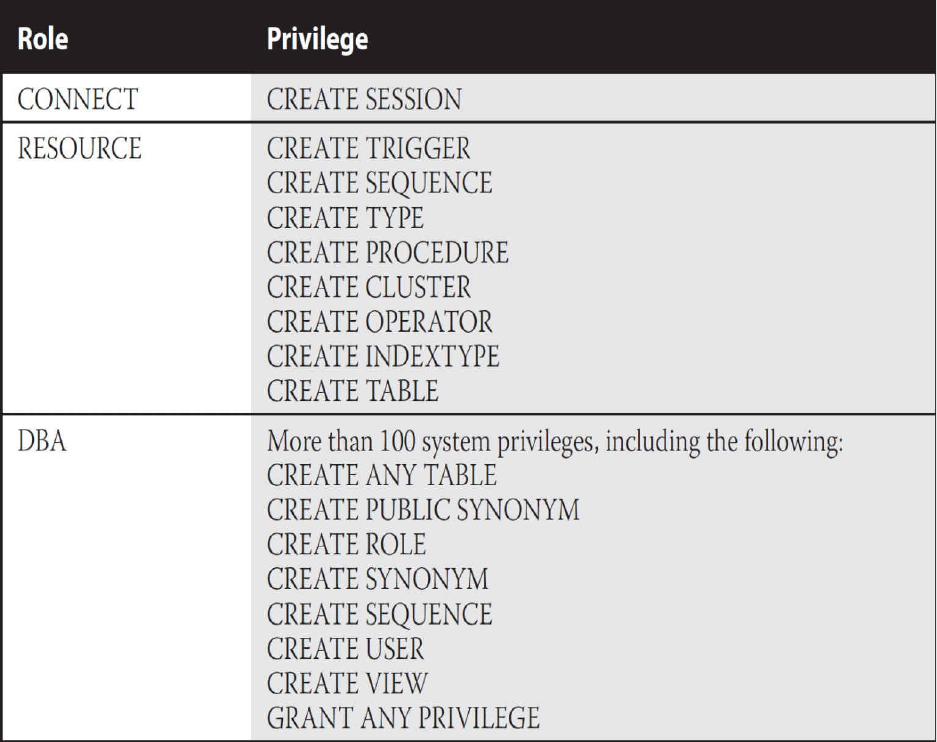Click the Privilege column header
The image size is (937, 742).
pos(317,40)
